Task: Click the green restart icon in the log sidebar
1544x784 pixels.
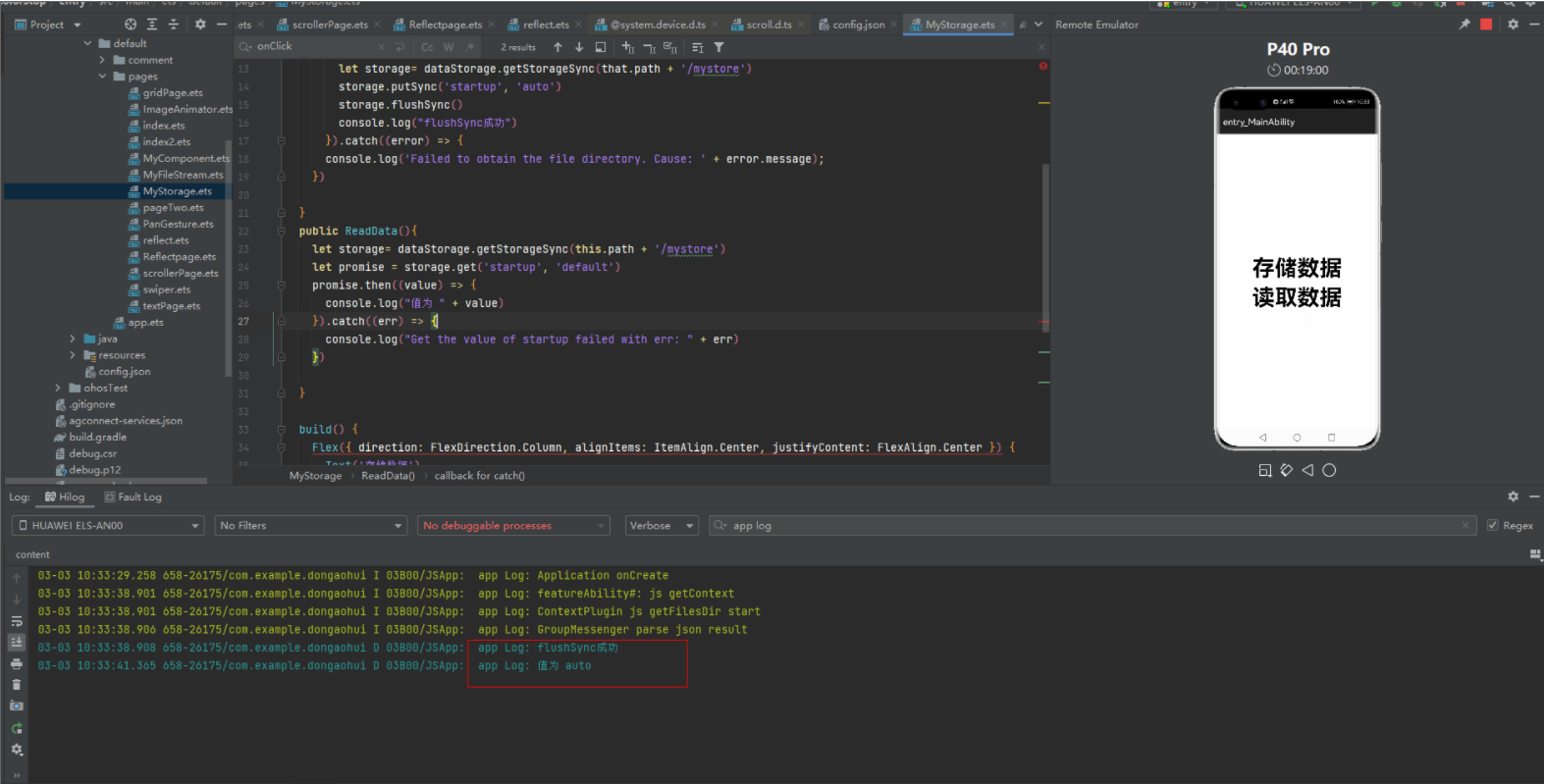Action: (17, 728)
